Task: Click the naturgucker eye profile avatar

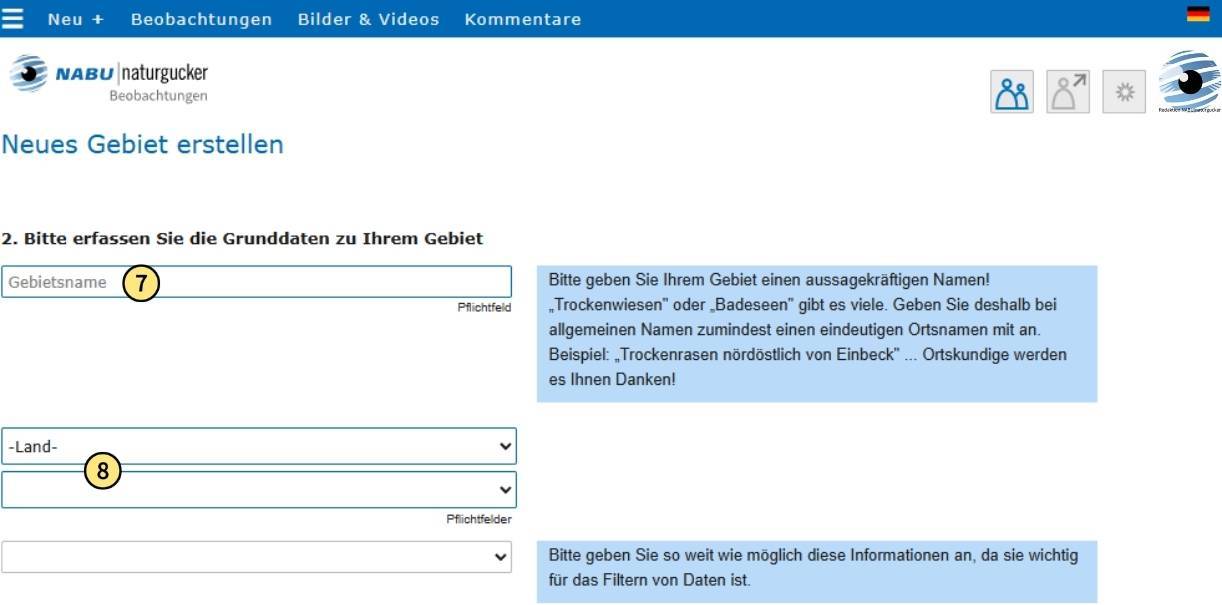Action: click(1189, 82)
